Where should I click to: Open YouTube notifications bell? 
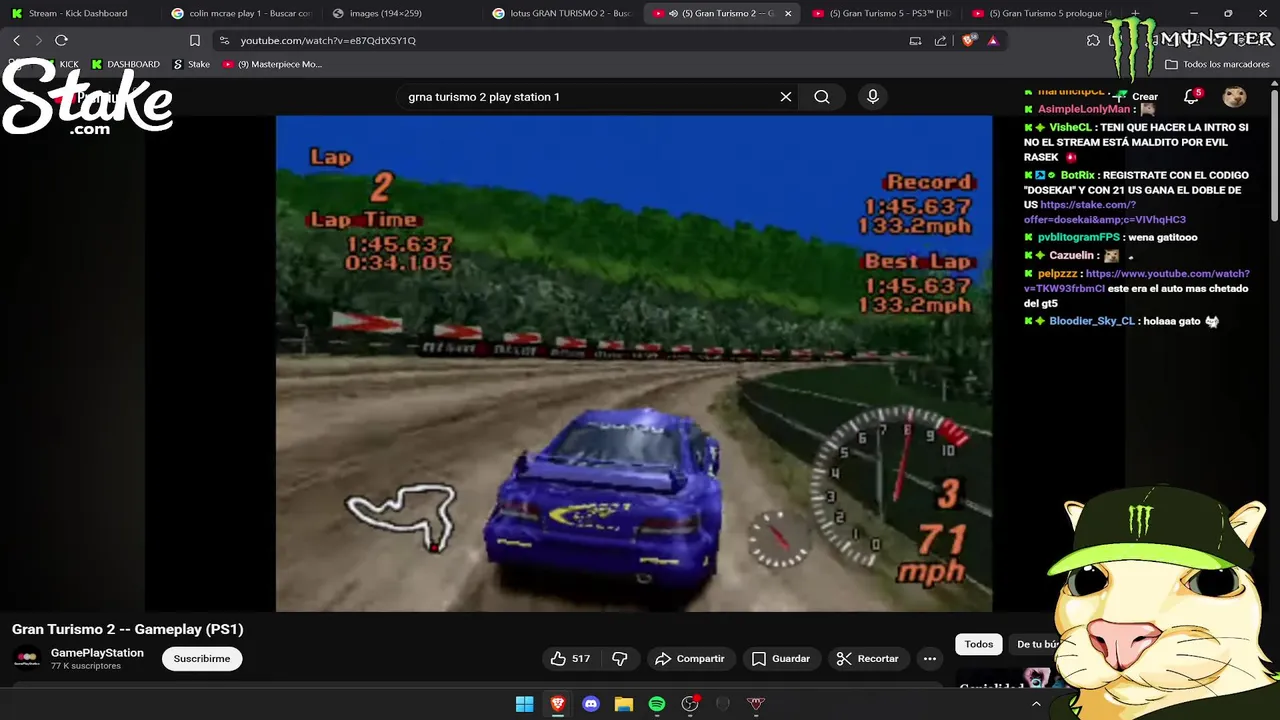(x=1192, y=97)
